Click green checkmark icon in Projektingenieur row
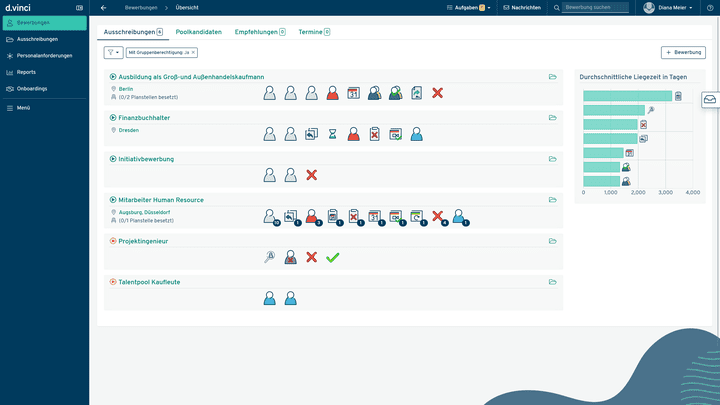 333,257
